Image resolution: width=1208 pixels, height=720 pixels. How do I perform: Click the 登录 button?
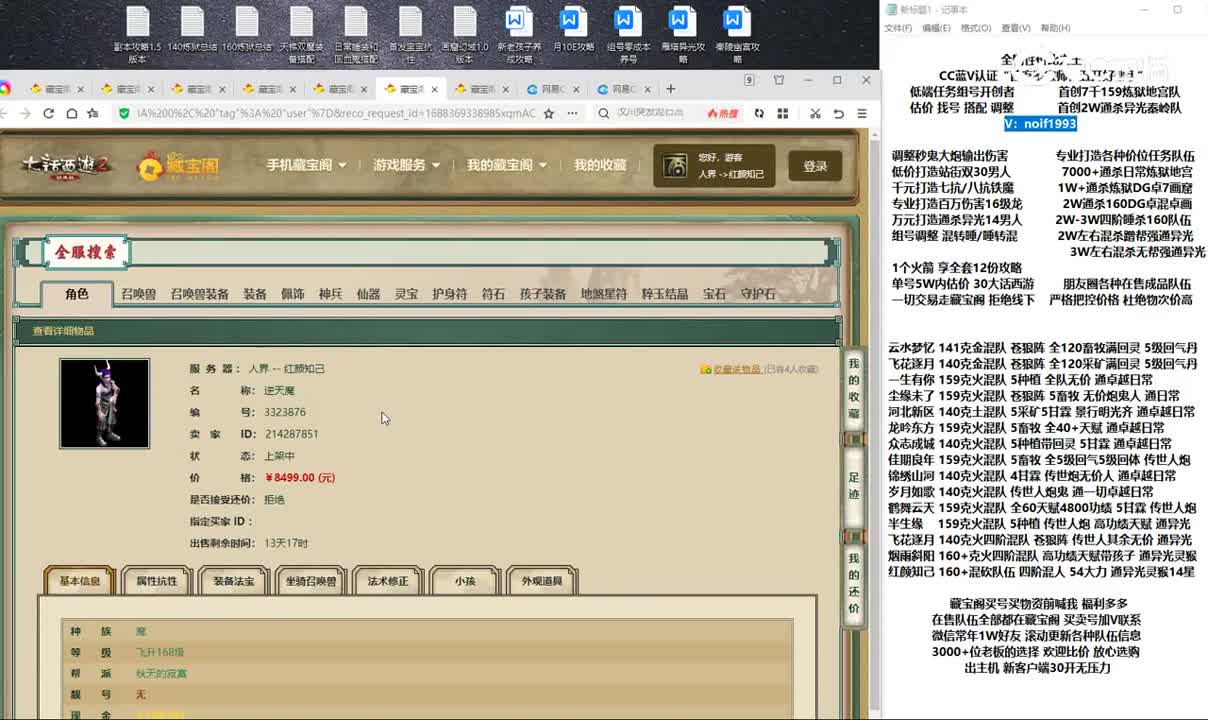click(815, 166)
